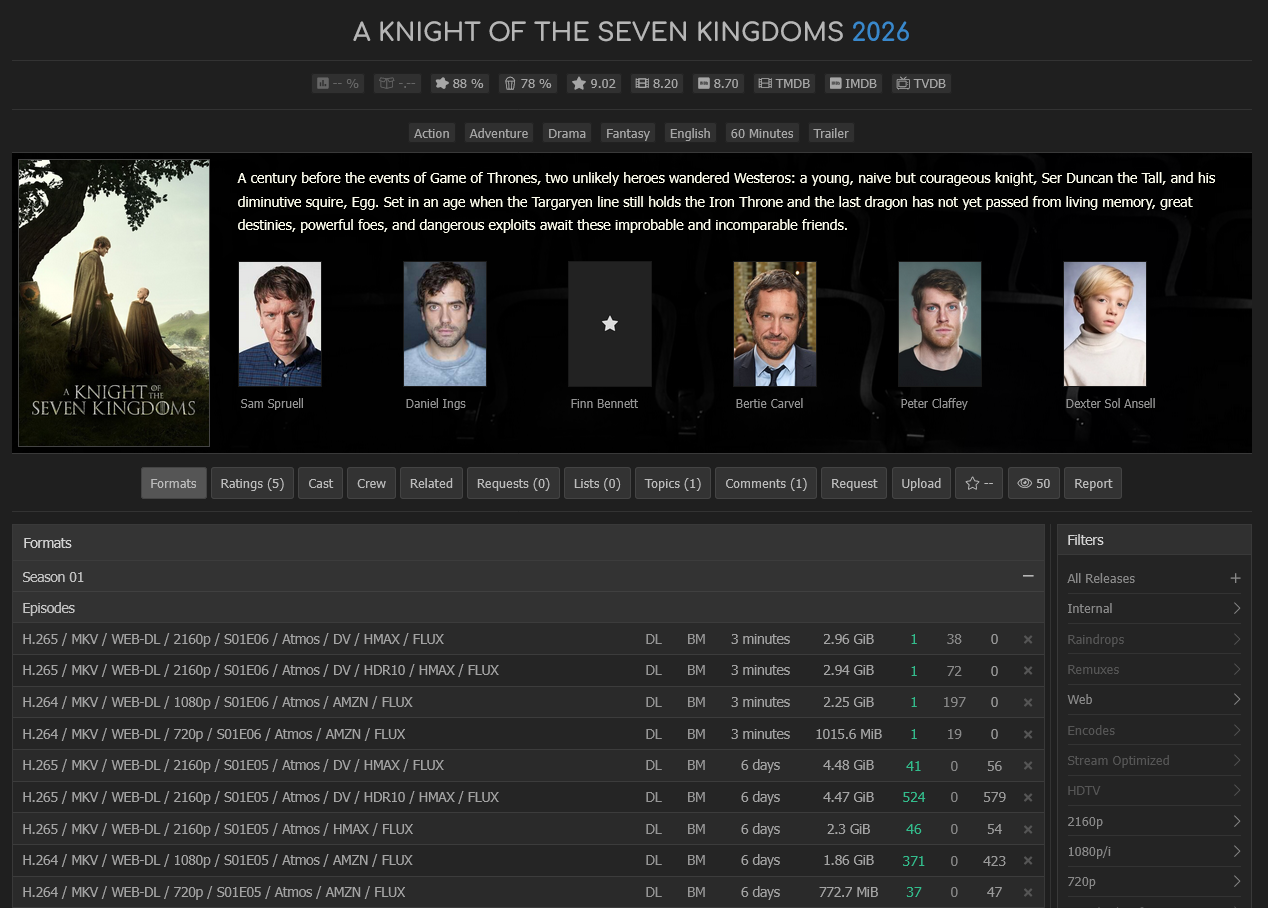This screenshot has height=908, width=1268.
Task: Expand All Releases filter with plus icon
Action: click(x=1235, y=578)
